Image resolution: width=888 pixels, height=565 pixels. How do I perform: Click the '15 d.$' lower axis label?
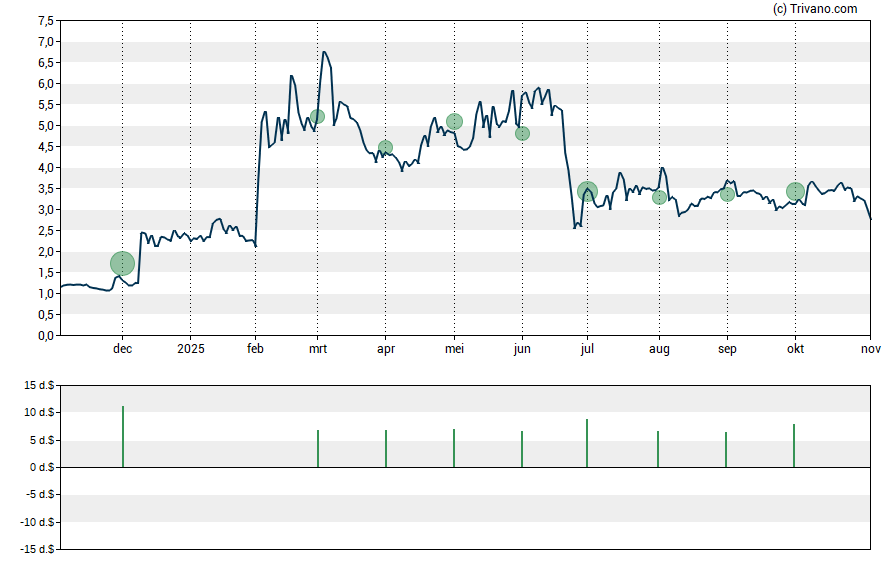tap(39, 386)
